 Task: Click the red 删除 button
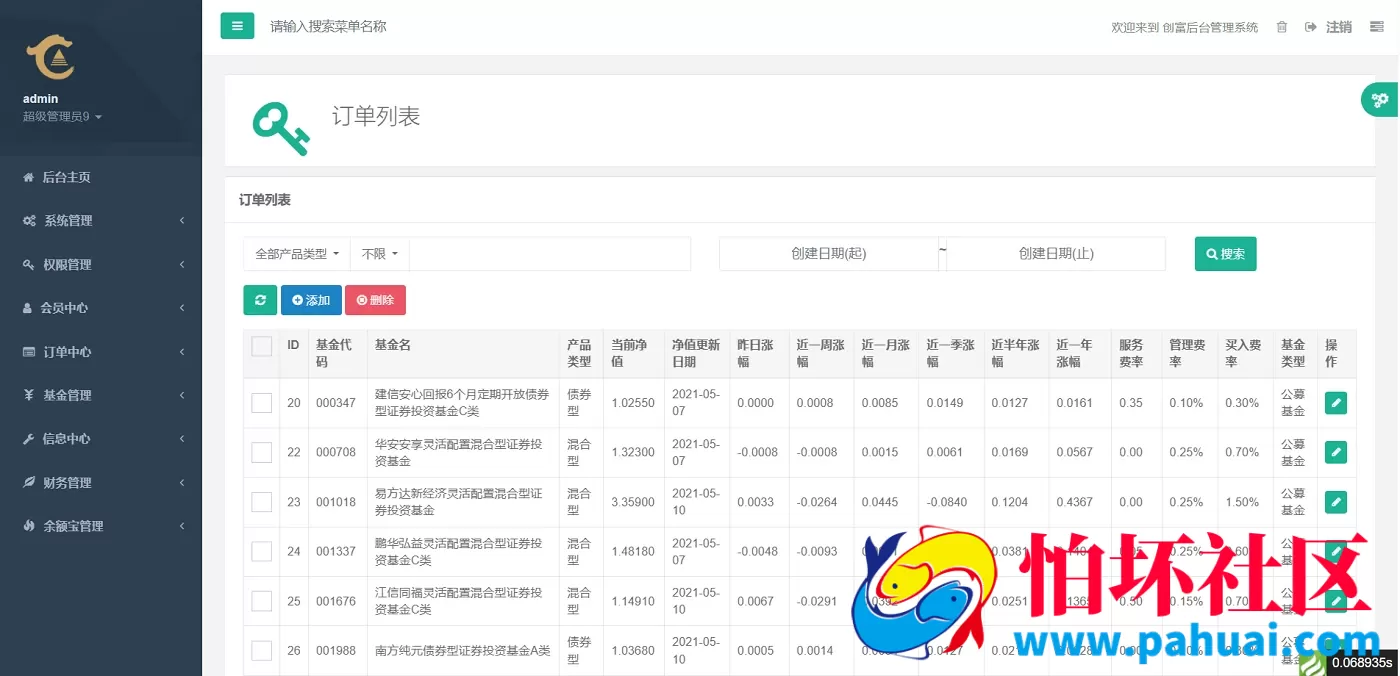point(375,300)
